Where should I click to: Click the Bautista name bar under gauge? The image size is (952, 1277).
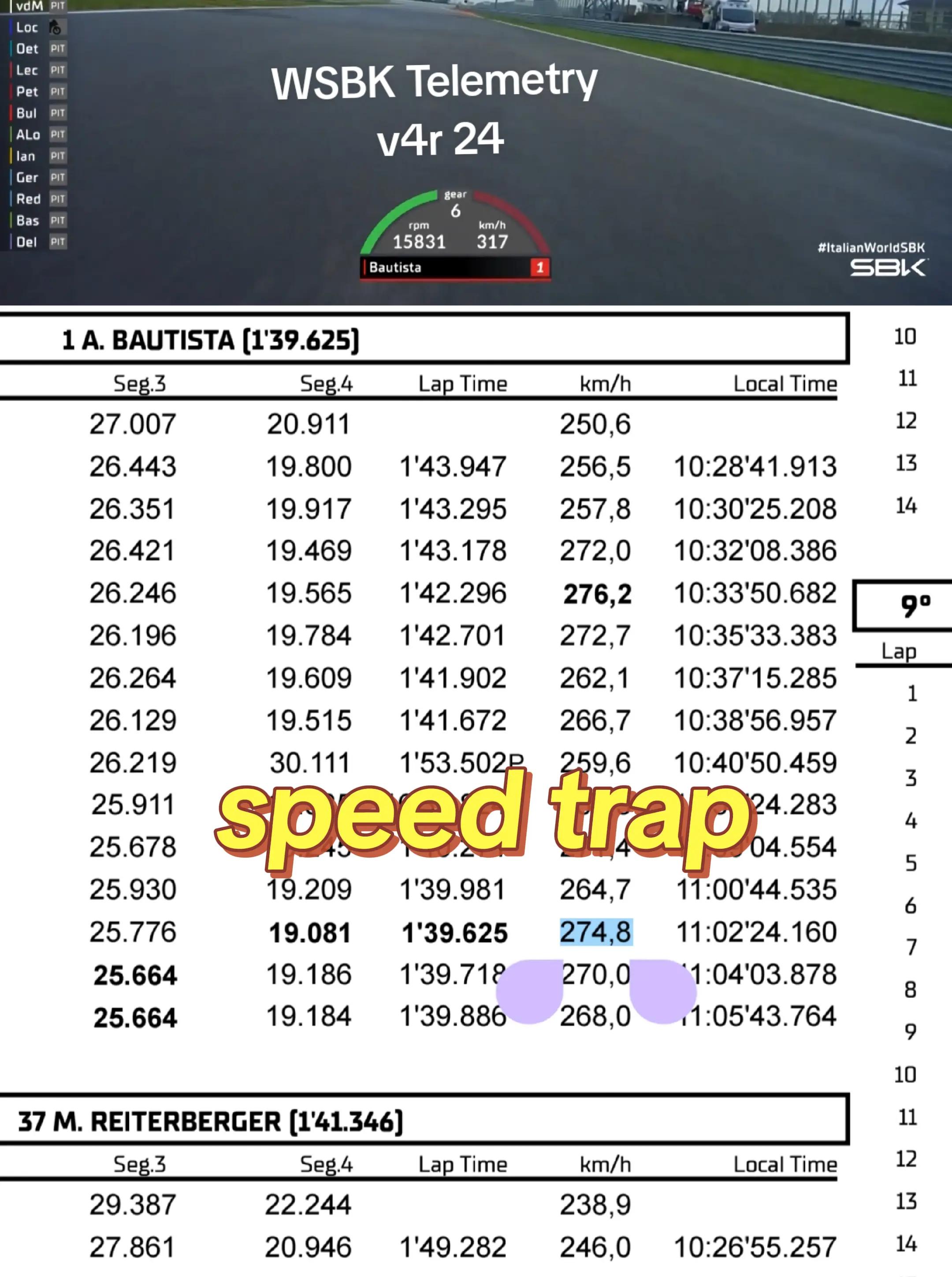(455, 268)
